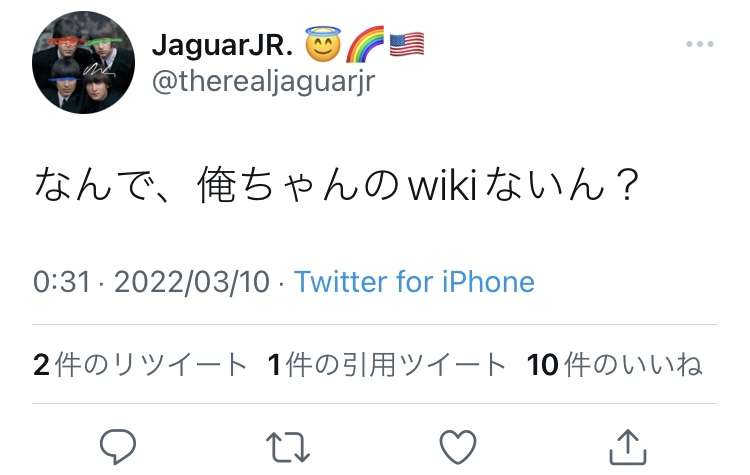Open the JaguarJR. display name profile
This screenshot has width=750, height=475.
(x=222, y=45)
